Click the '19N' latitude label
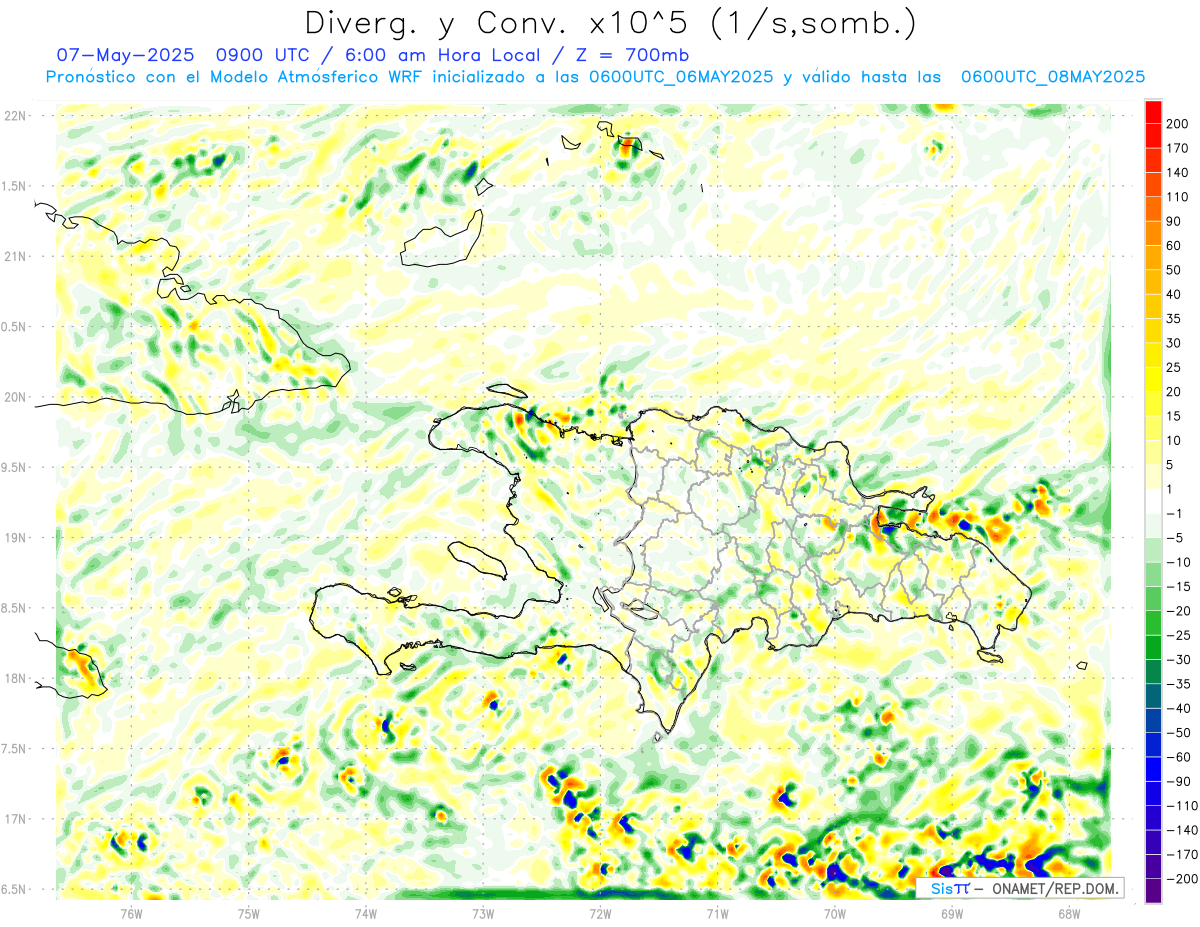Screen dimensions: 1200x927 click(x=15, y=538)
